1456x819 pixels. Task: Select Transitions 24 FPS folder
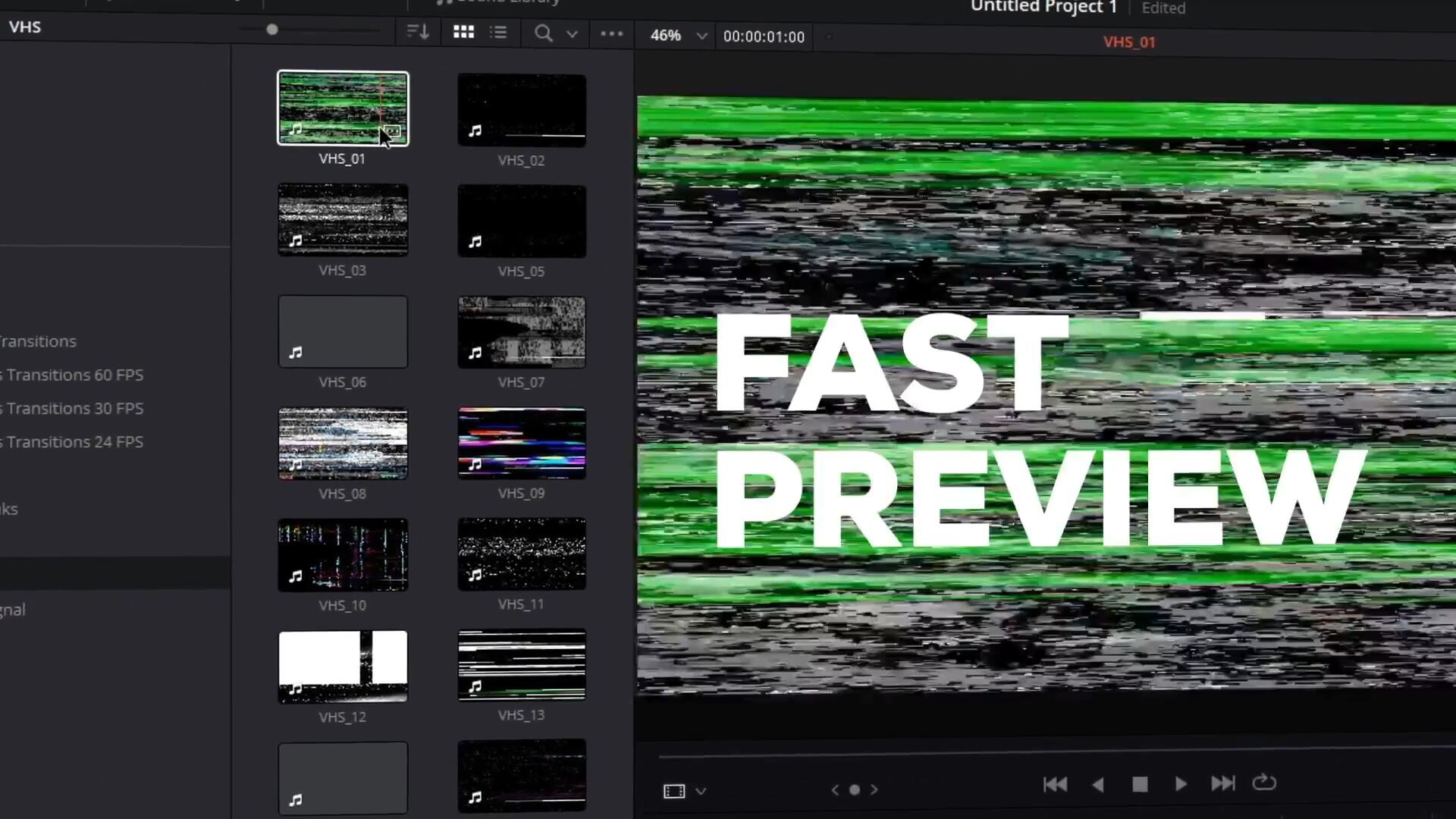(74, 441)
